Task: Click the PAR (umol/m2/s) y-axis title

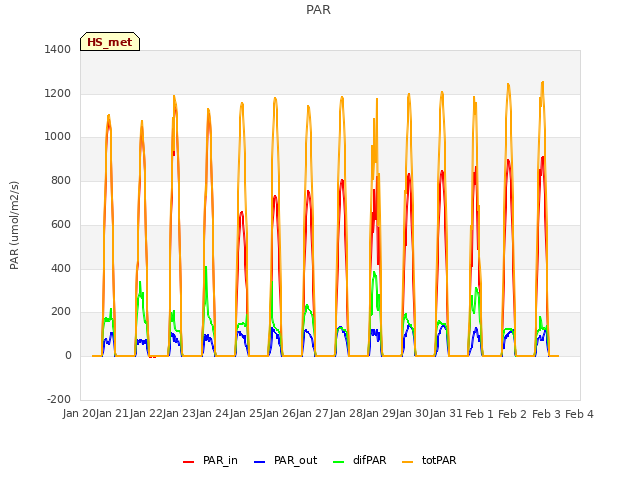Action: pos(14,225)
